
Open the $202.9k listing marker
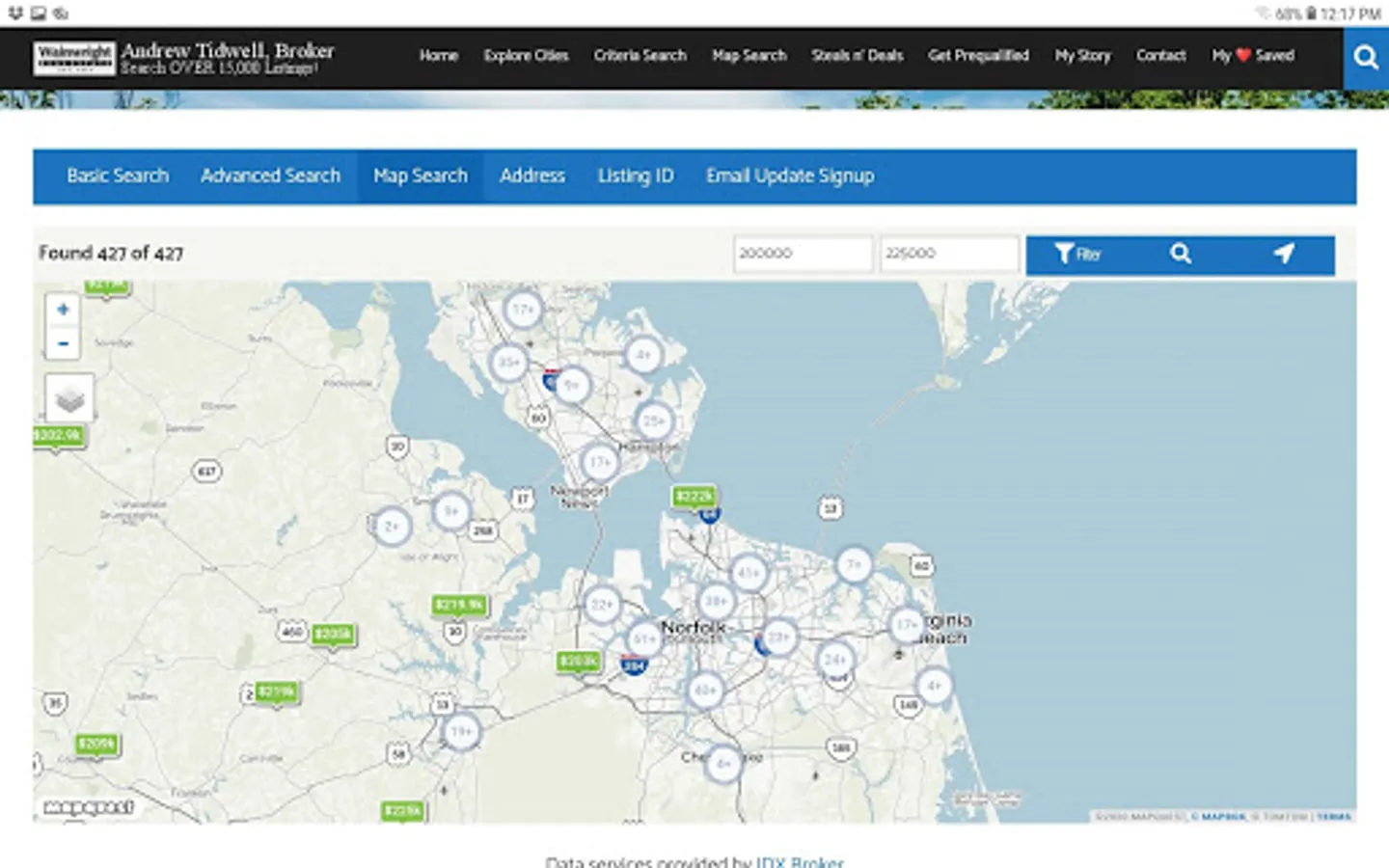coord(58,436)
